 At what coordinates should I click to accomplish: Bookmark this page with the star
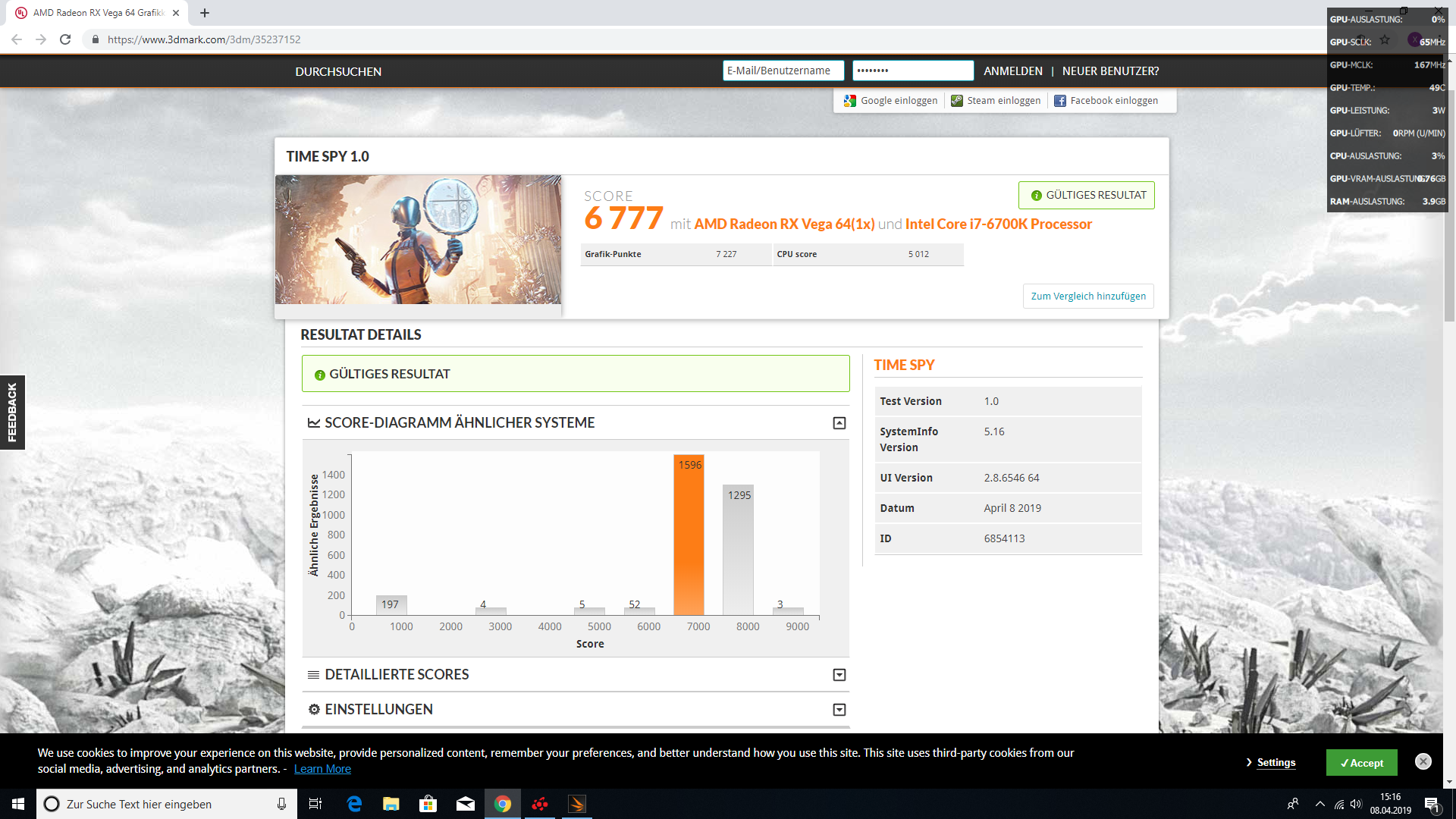click(x=1385, y=39)
